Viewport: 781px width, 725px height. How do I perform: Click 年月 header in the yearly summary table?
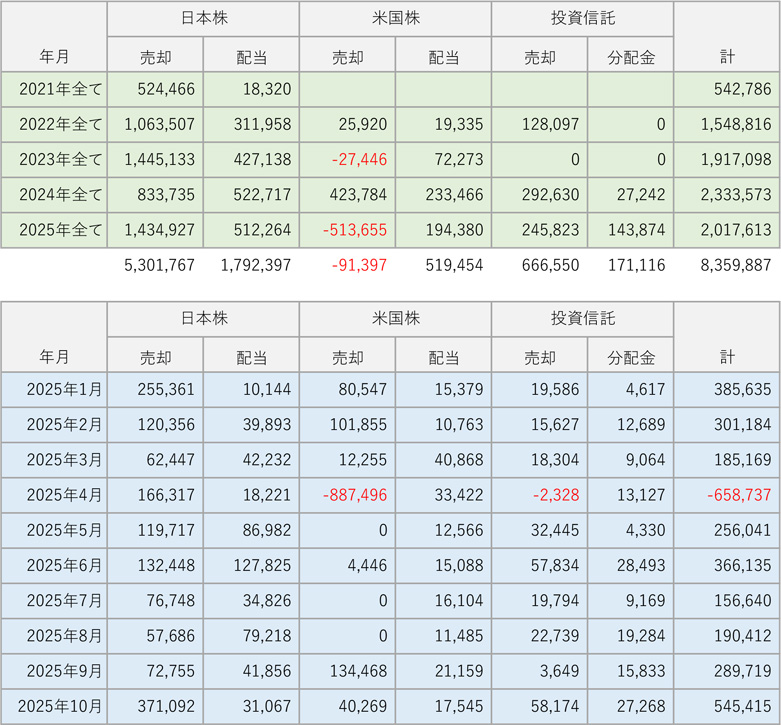tap(54, 57)
